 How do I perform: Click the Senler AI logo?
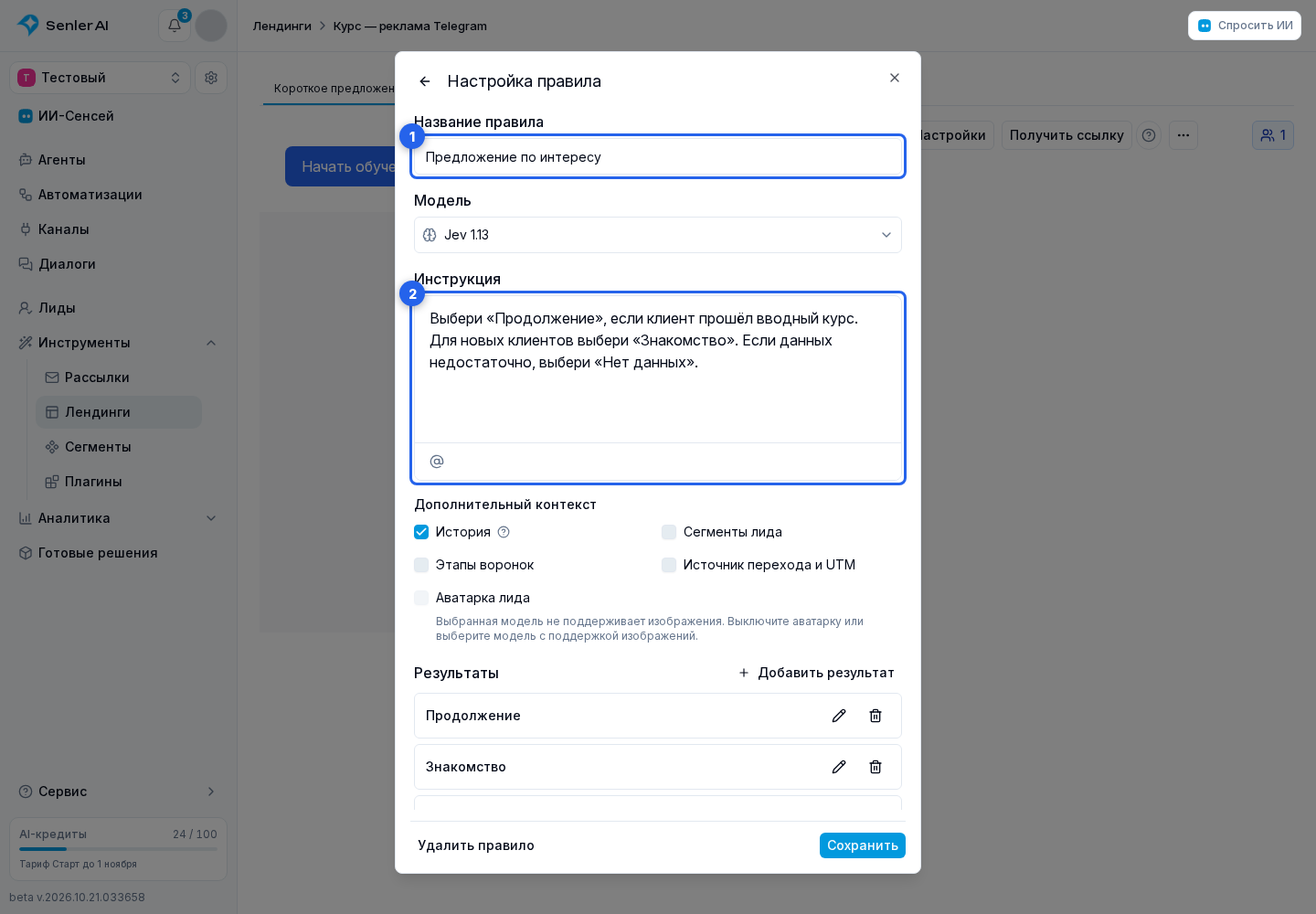(62, 26)
